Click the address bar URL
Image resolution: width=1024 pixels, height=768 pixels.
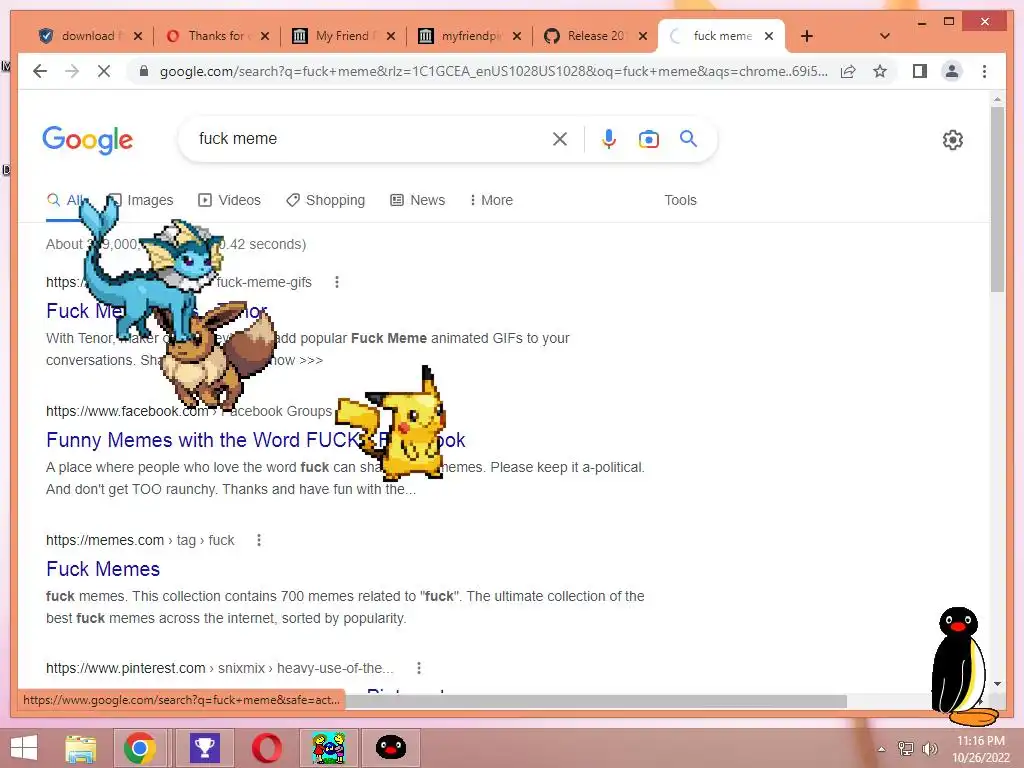tap(493, 71)
